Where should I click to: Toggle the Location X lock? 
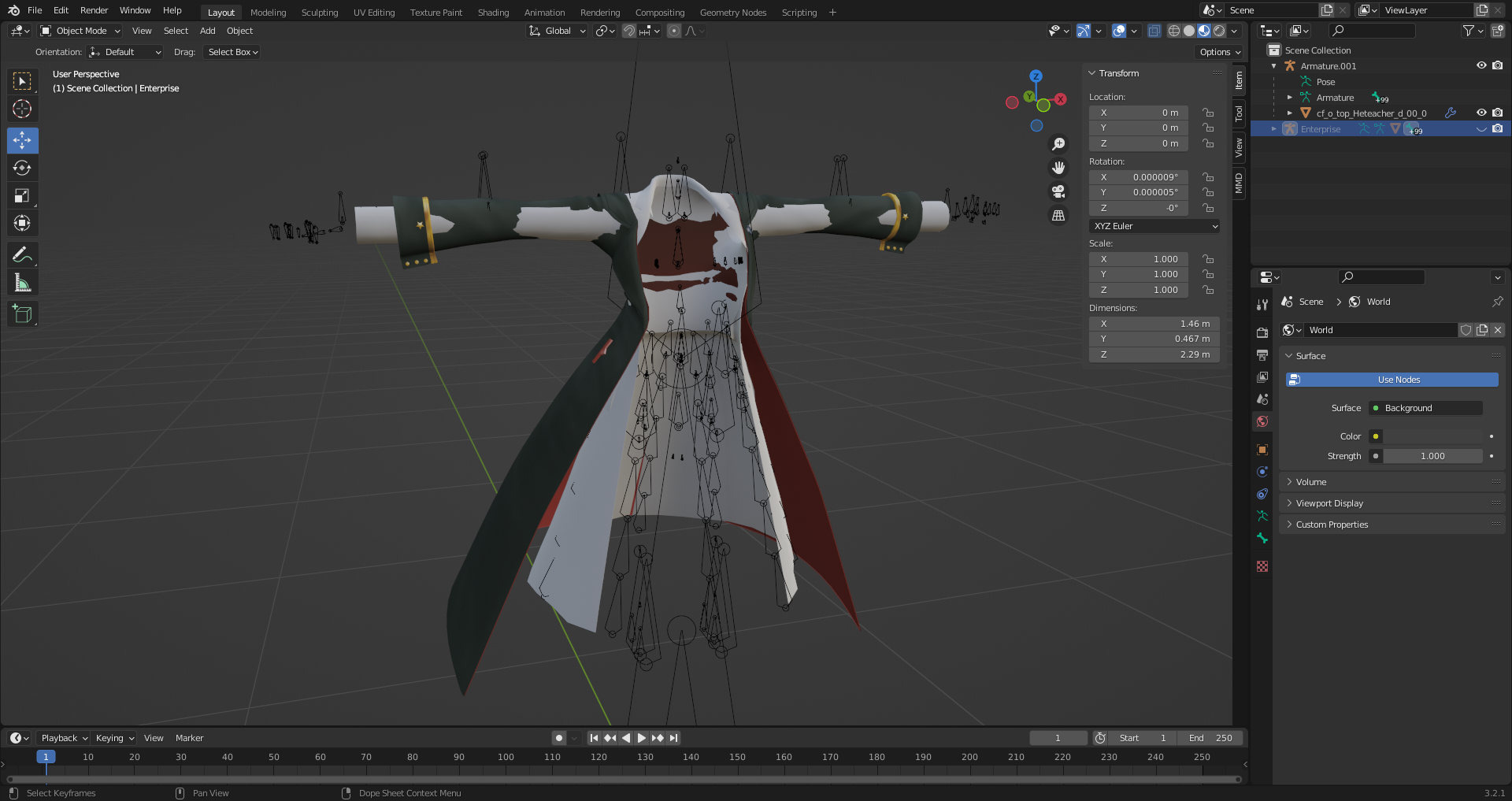[1208, 113]
